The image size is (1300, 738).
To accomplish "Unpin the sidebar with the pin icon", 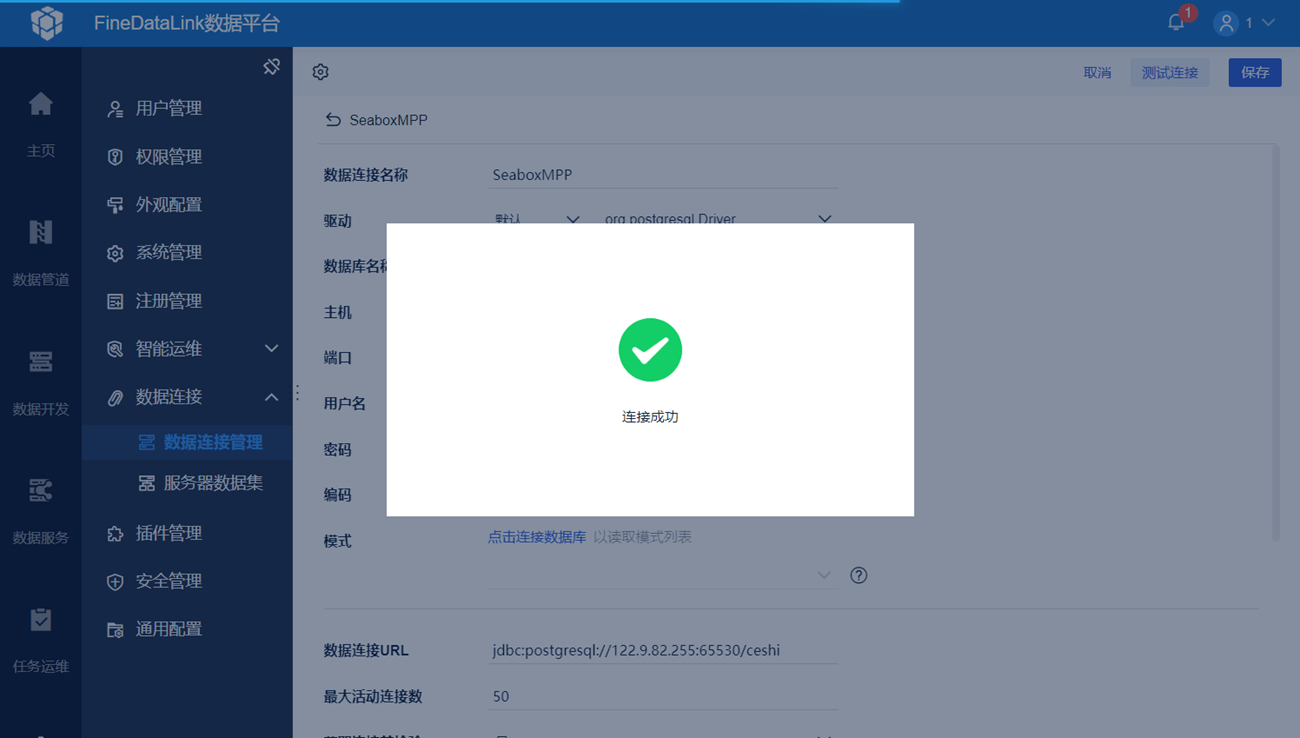I will click(x=271, y=66).
